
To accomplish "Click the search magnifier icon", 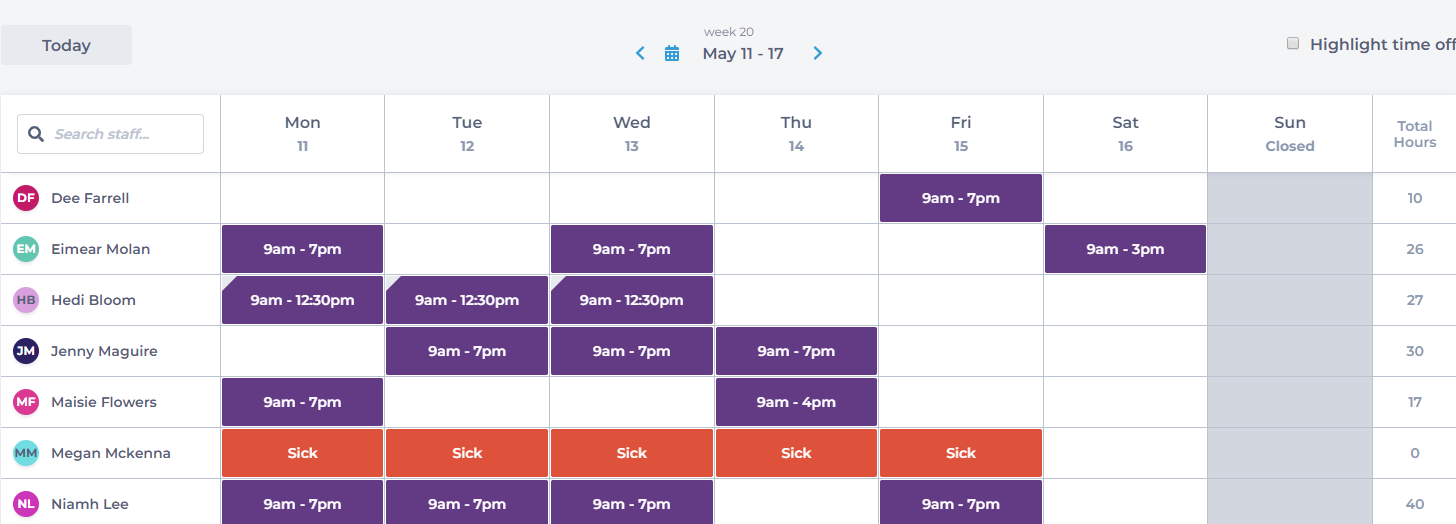I will pyautogui.click(x=36, y=134).
